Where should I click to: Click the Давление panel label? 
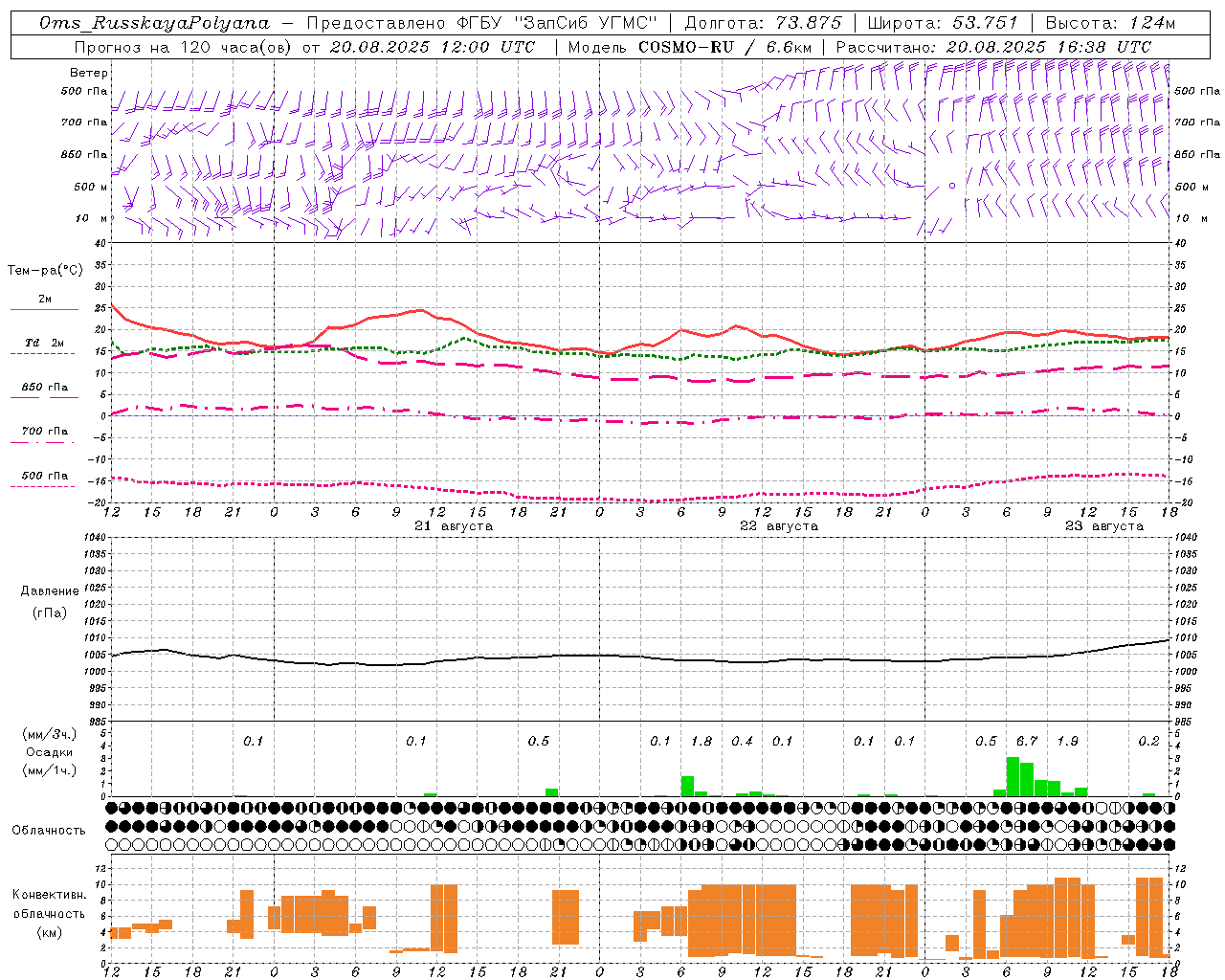click(50, 591)
